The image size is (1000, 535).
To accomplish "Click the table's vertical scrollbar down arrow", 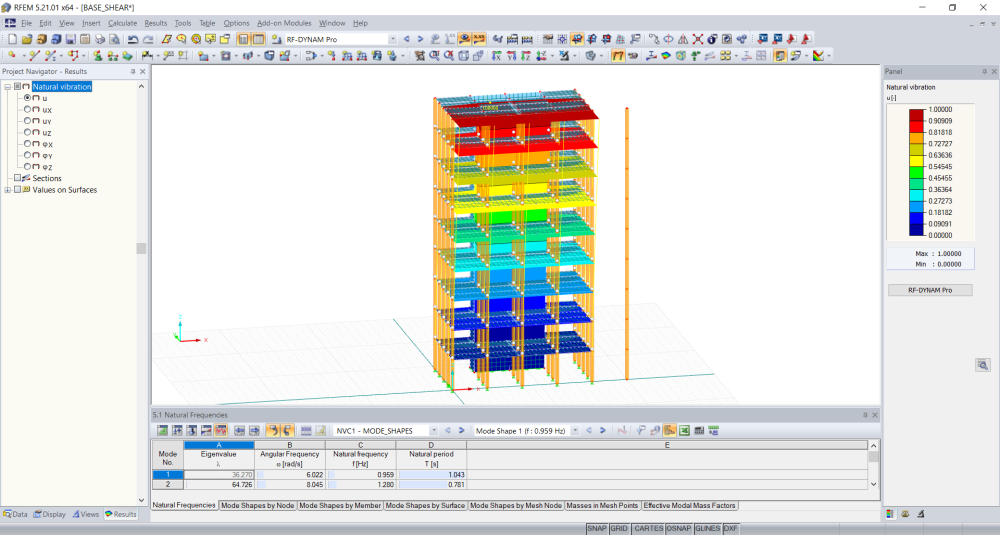I will click(873, 485).
